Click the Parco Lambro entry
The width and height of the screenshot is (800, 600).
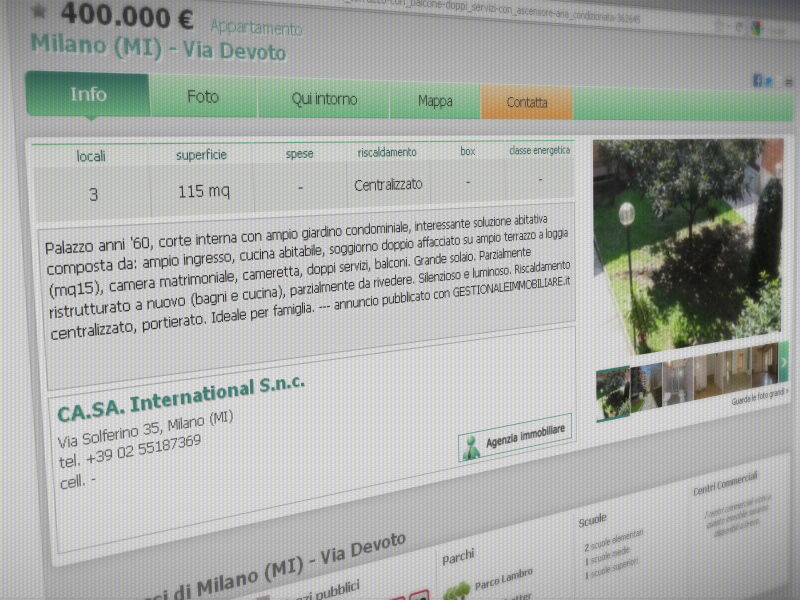[504, 579]
